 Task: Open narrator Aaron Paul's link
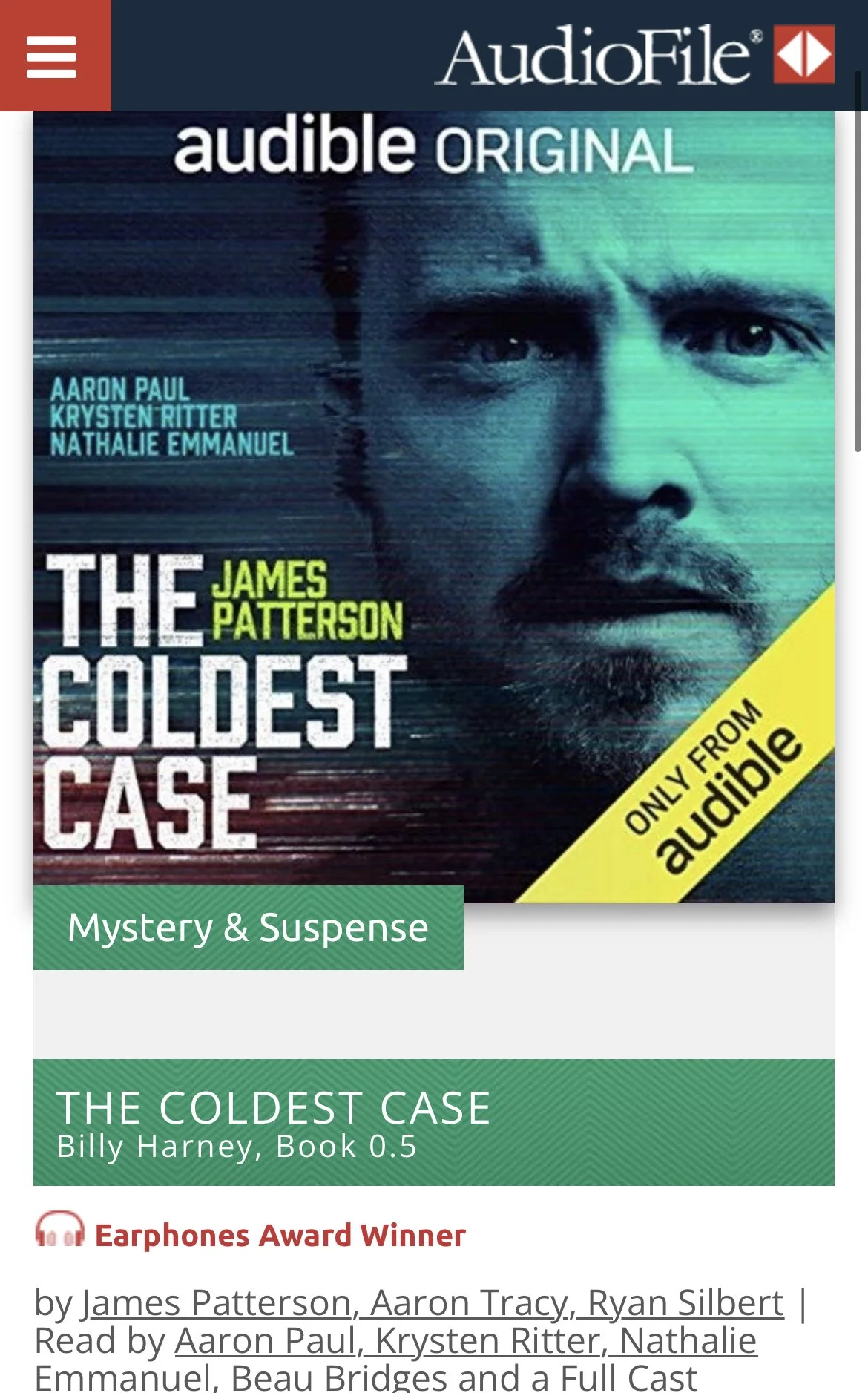click(269, 1341)
